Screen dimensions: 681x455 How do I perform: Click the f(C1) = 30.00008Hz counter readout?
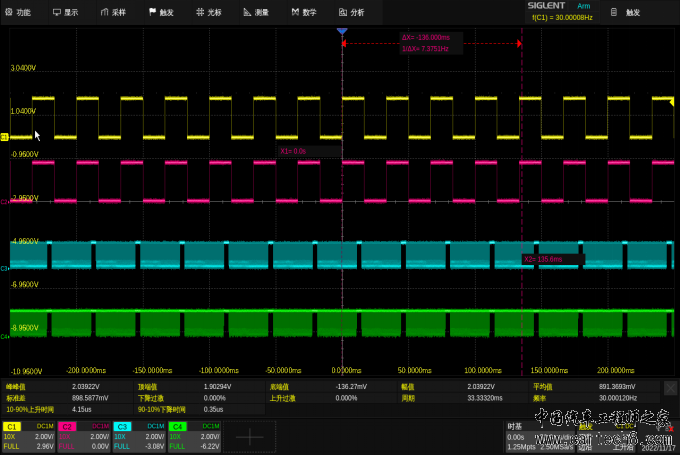pyautogui.click(x=562, y=18)
